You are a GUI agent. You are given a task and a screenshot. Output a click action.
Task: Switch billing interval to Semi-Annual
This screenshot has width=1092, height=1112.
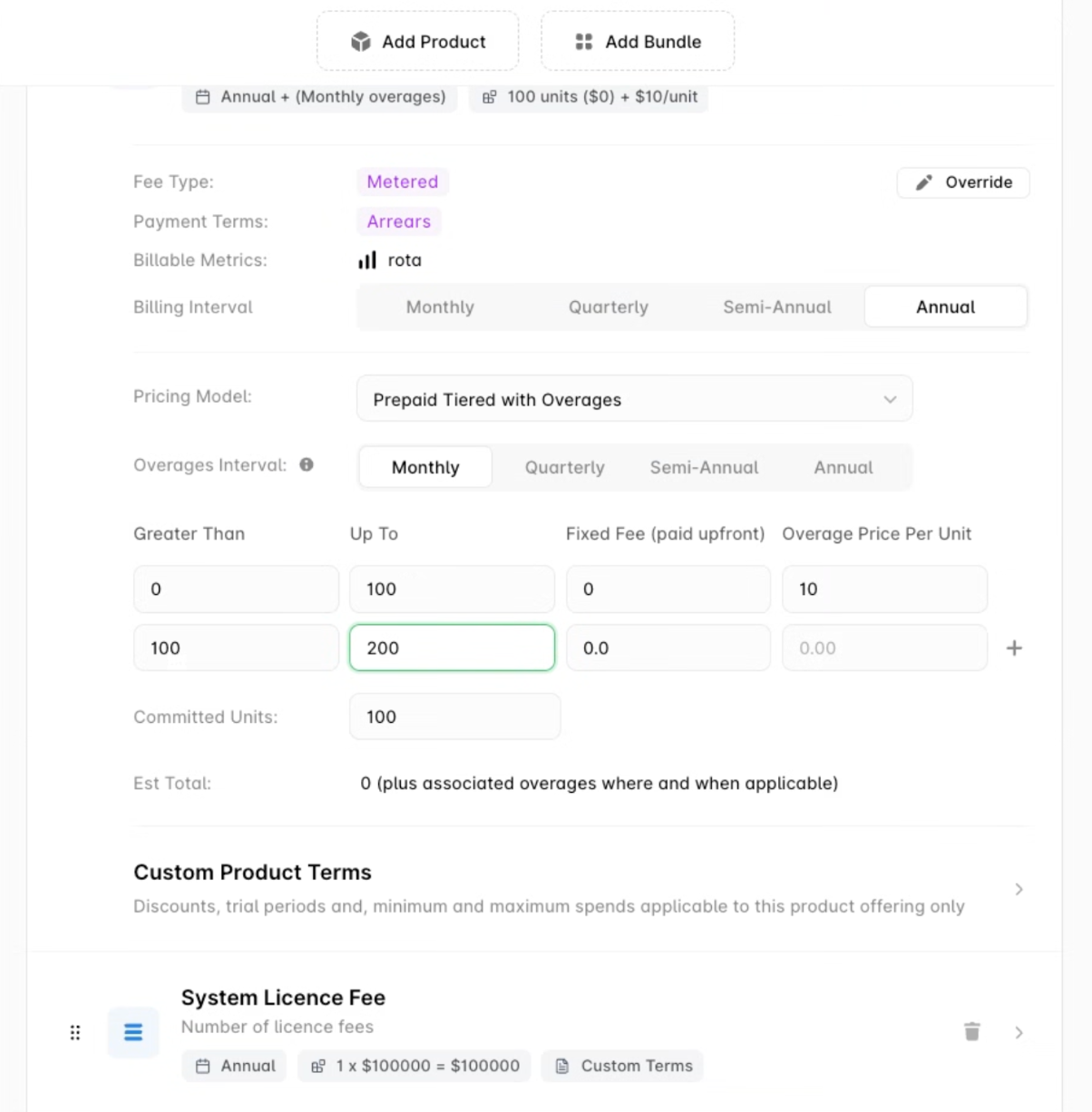click(776, 307)
